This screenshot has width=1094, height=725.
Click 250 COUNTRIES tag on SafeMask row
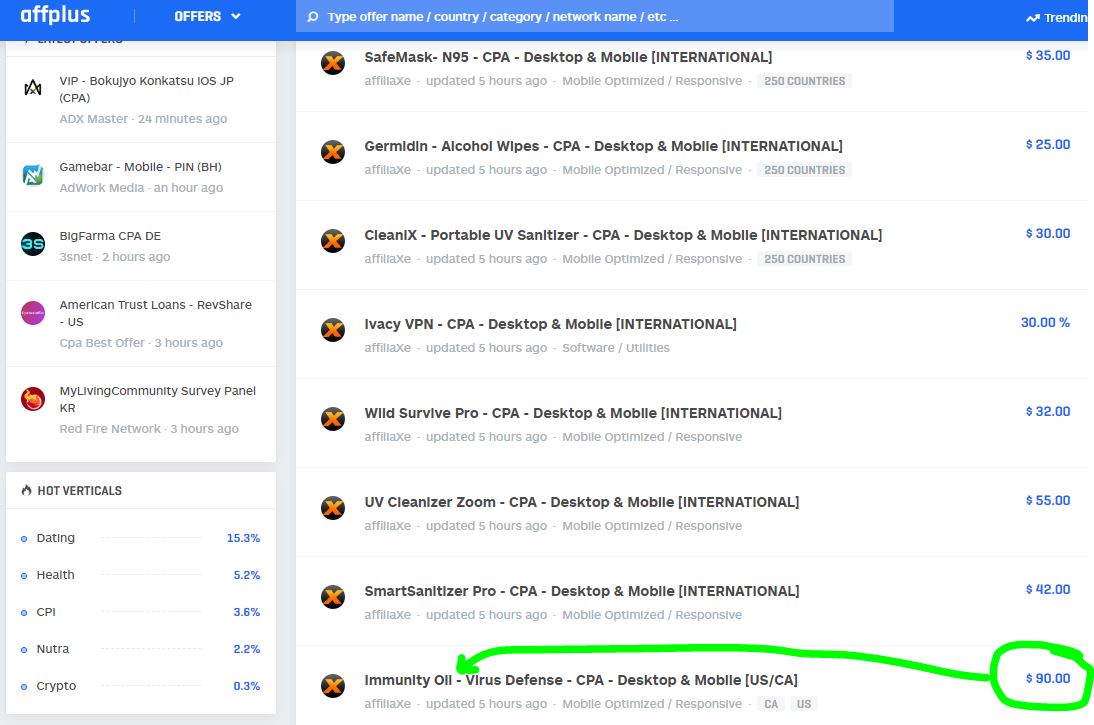click(804, 81)
